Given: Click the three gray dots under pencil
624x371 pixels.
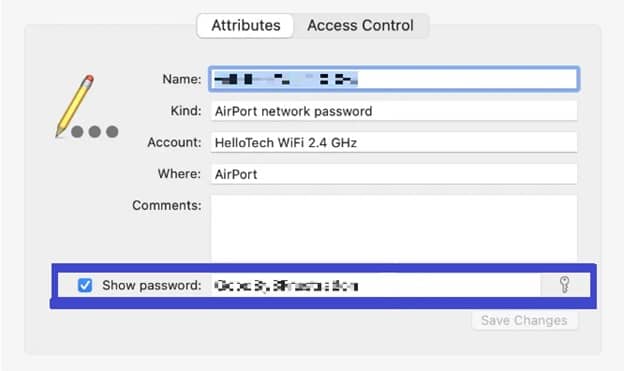Looking at the screenshot, I should pos(95,131).
